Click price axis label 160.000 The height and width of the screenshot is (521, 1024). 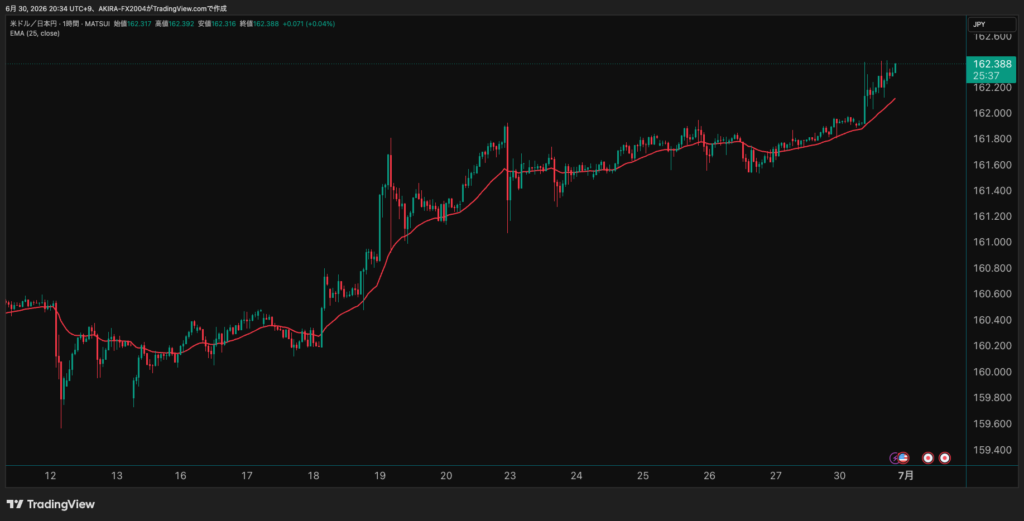pos(992,372)
